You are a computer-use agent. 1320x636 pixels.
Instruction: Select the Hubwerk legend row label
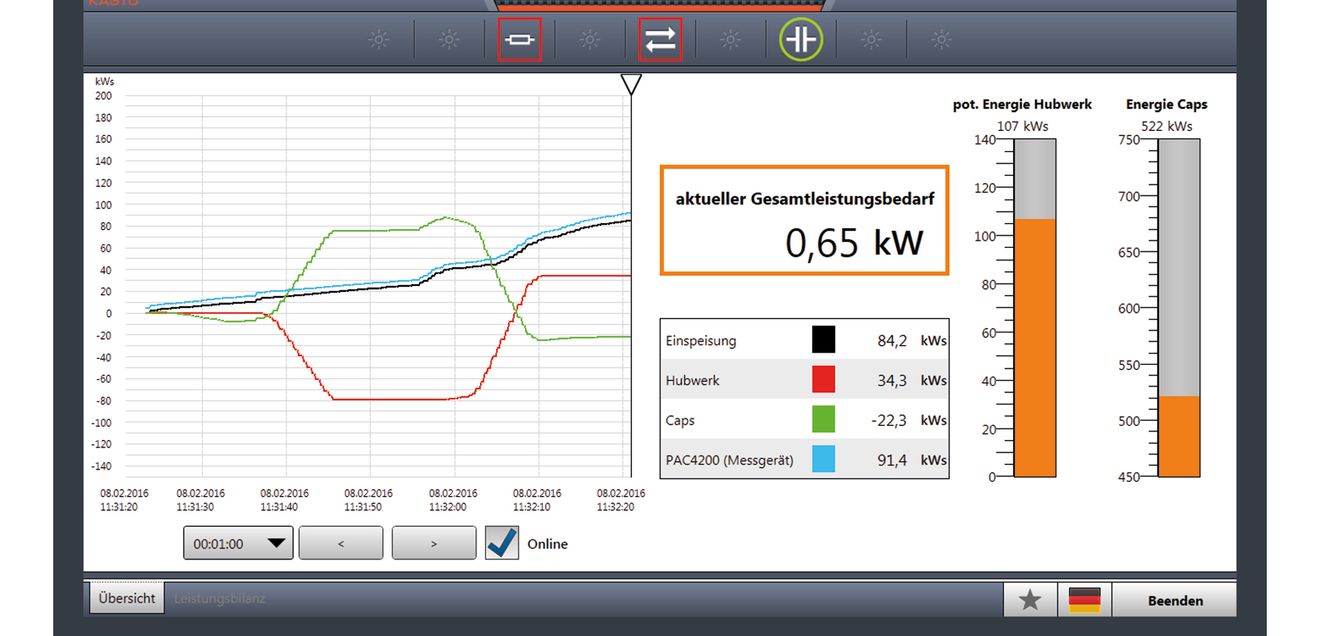click(692, 381)
